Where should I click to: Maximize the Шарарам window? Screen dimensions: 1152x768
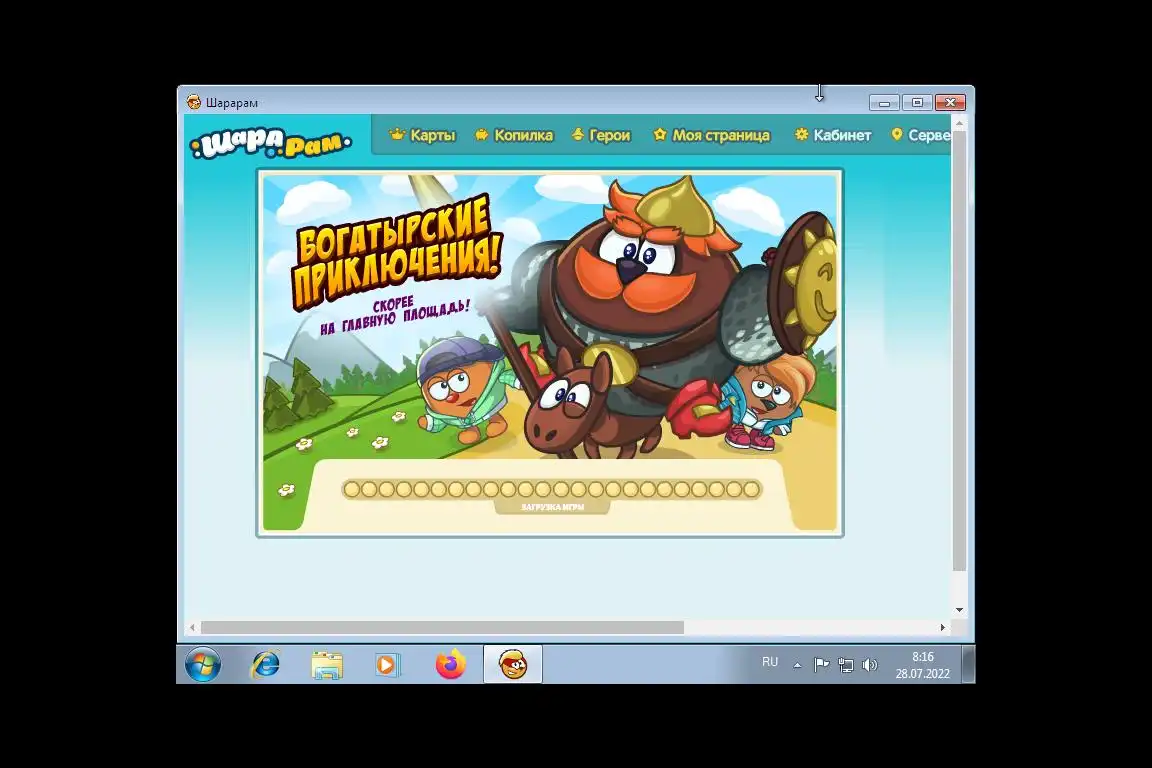917,103
